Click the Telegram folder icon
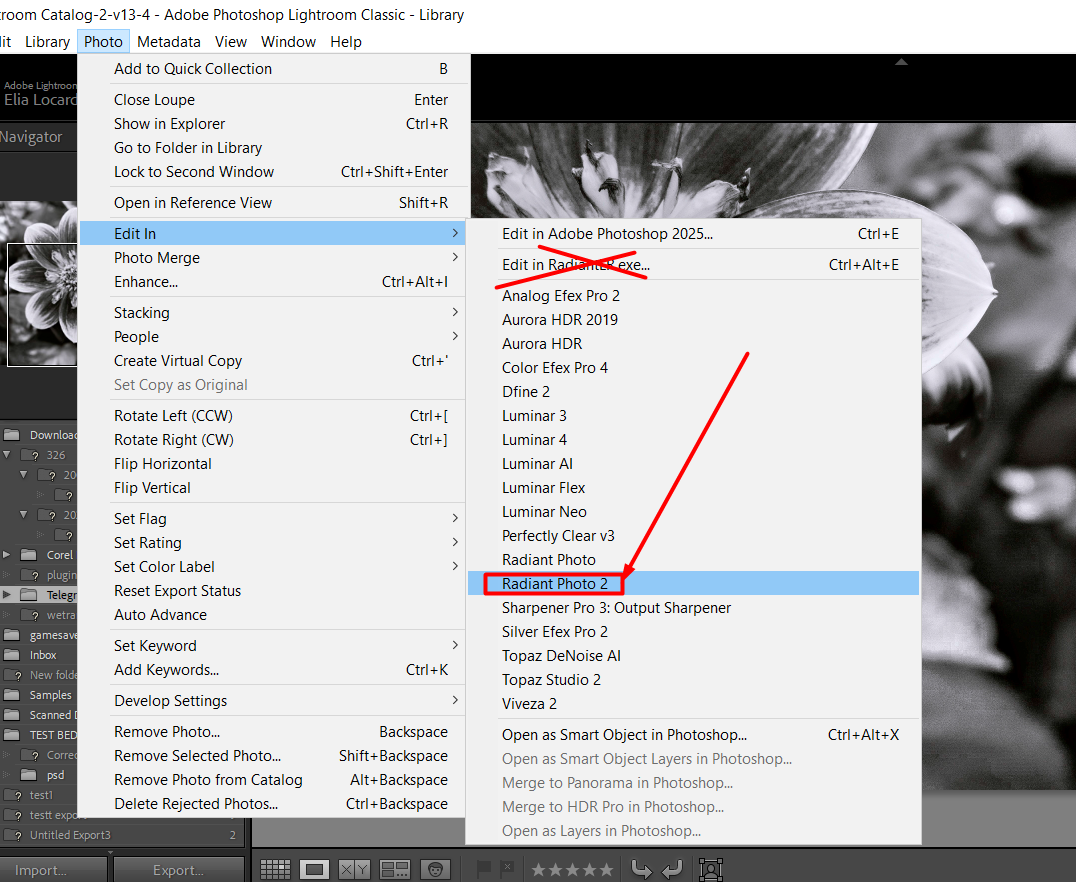The image size is (1076, 882). 29,594
